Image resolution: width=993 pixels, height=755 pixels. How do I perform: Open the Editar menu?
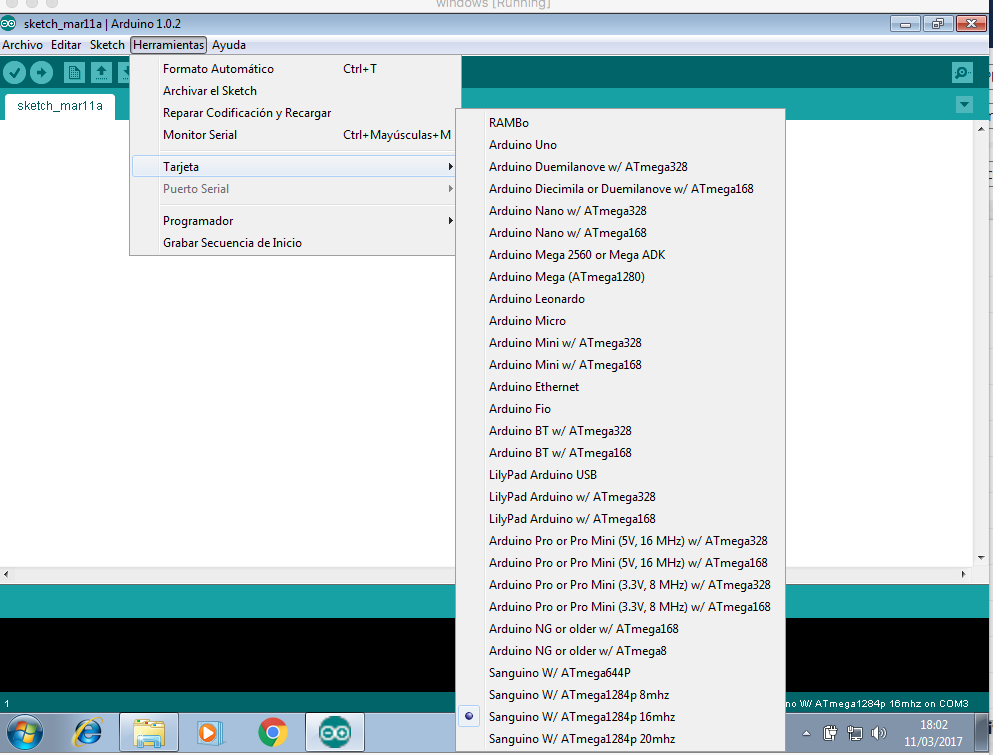tap(66, 45)
